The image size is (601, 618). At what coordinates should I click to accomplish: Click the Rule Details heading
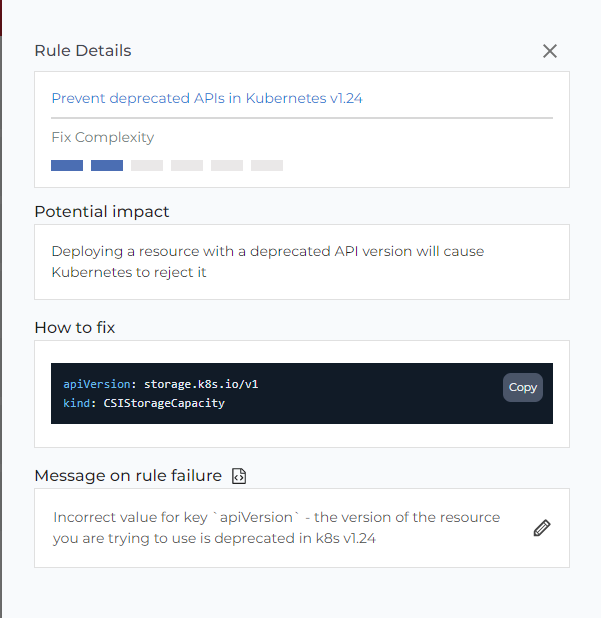(83, 51)
